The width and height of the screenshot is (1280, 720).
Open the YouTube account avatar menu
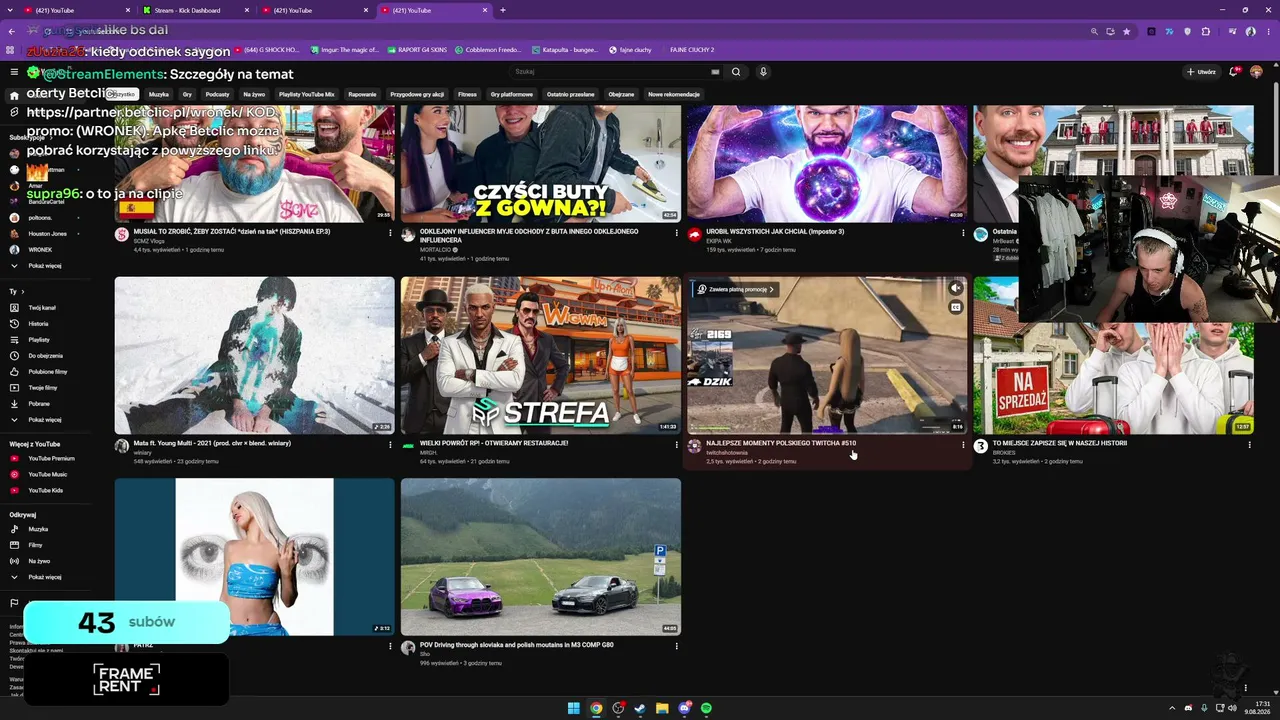click(1256, 72)
